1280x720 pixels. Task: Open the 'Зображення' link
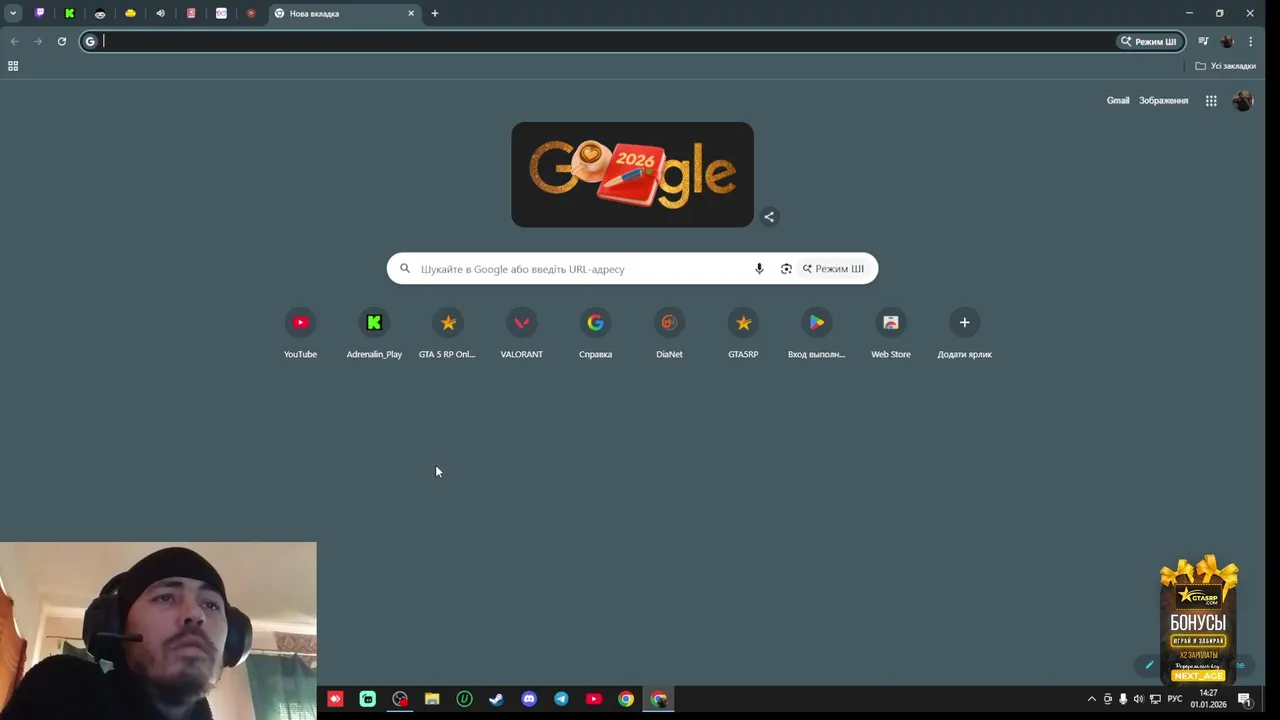pos(1163,100)
